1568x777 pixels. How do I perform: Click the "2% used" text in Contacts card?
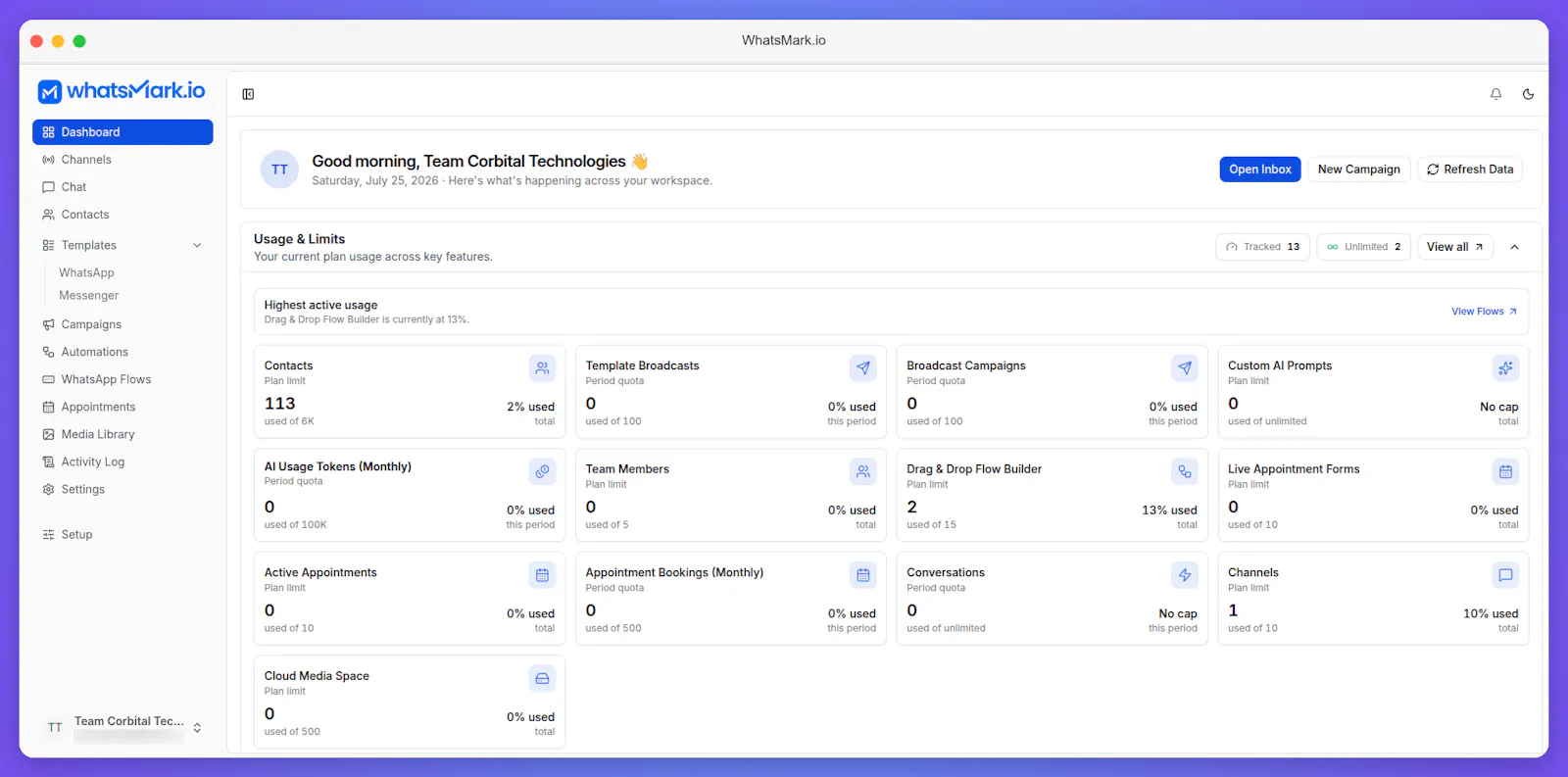click(530, 407)
